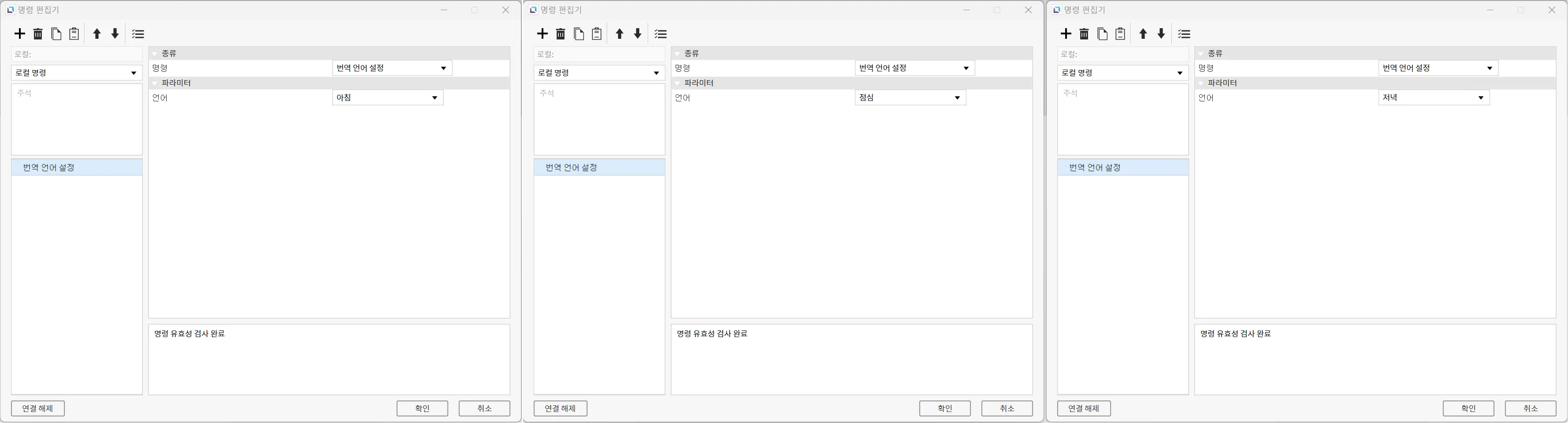Click the copy icon in the right window

pyautogui.click(x=1102, y=34)
